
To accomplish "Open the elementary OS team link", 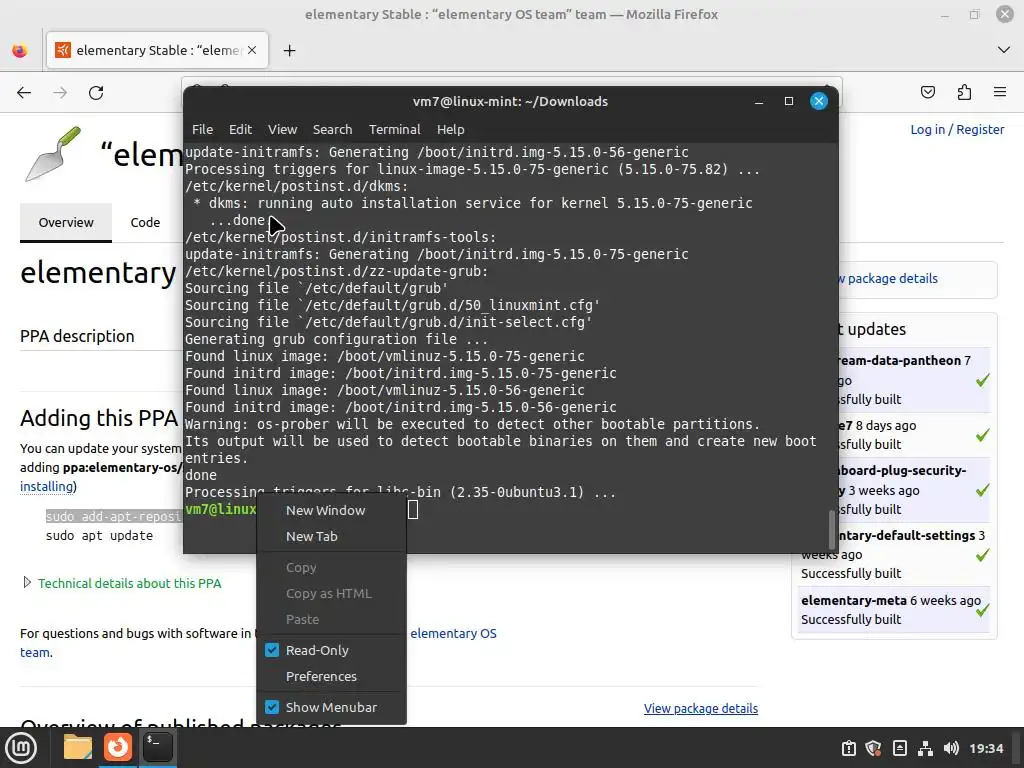I will tap(453, 633).
